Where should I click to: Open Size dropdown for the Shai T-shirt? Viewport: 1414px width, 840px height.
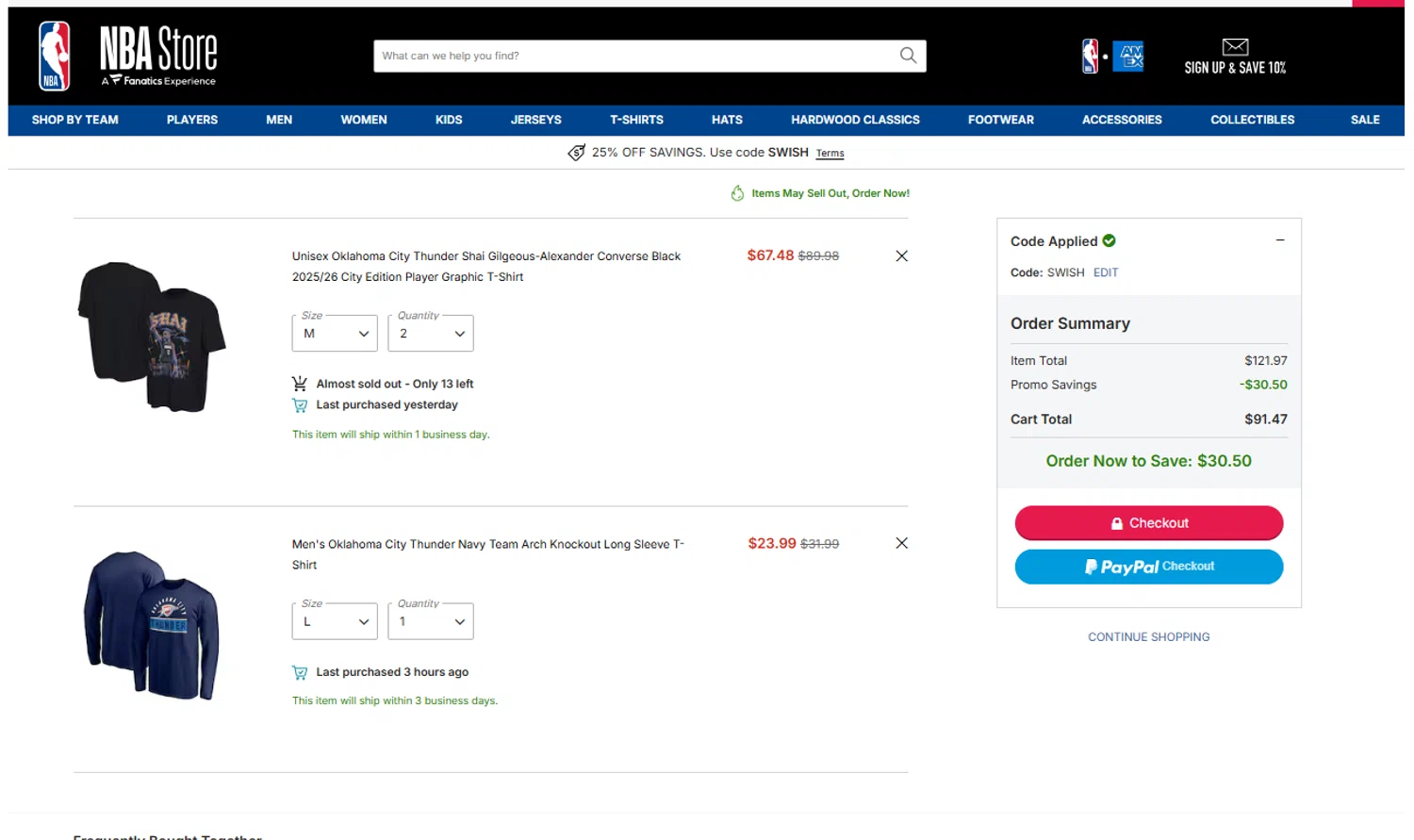tap(335, 333)
